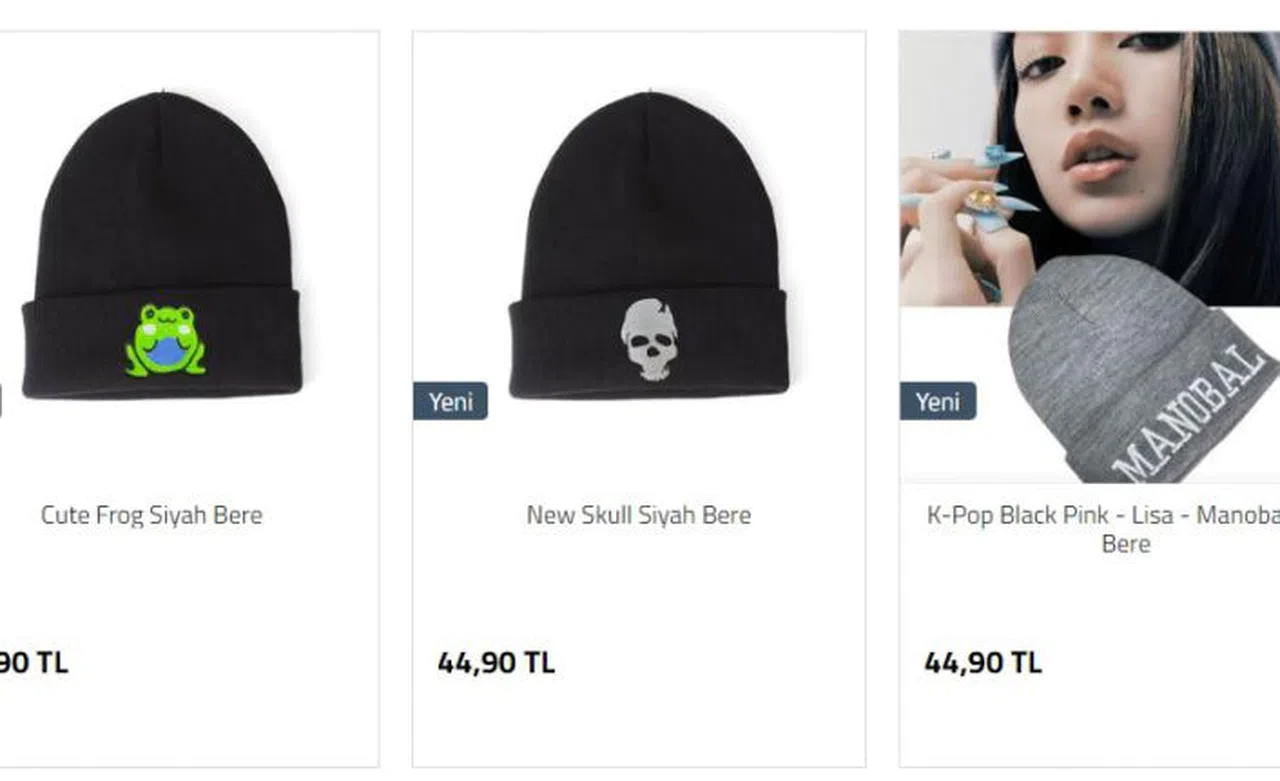Click the green frog emblem on beanie
Viewport: 1280px width, 781px height.
165,340
